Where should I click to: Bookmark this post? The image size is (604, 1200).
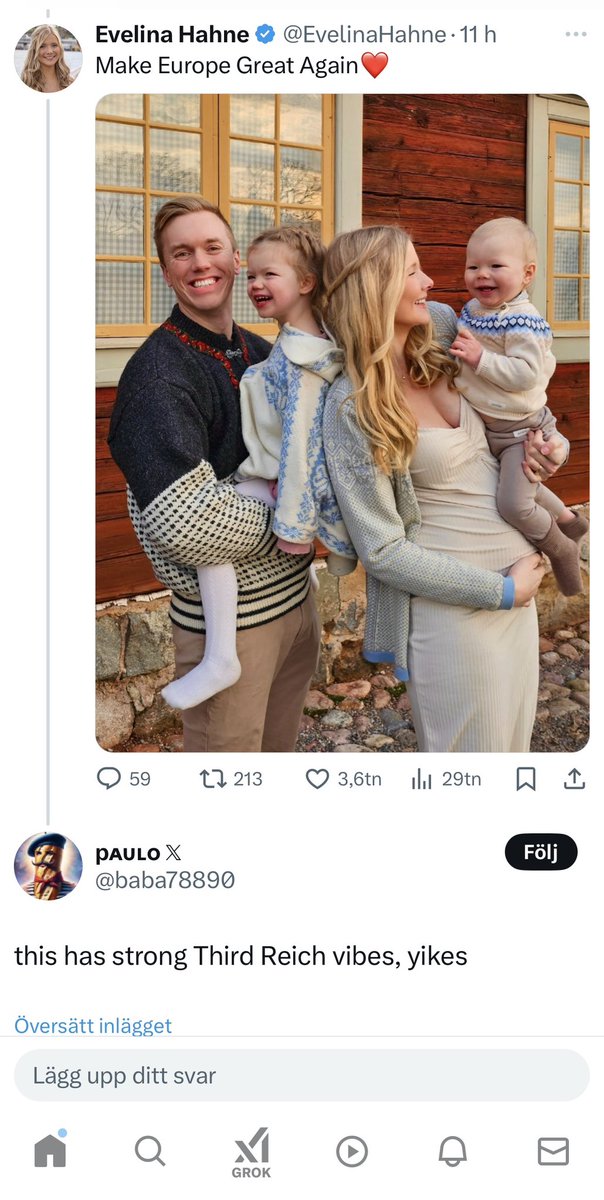point(525,778)
